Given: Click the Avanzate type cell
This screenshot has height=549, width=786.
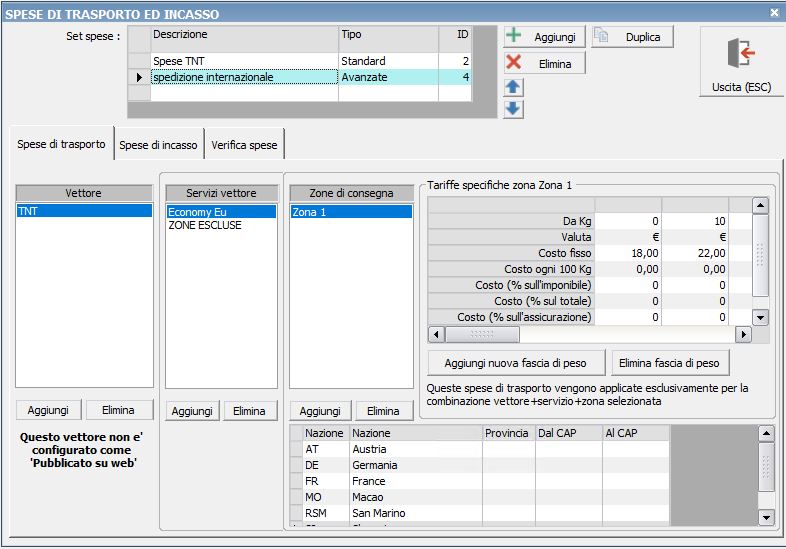Looking at the screenshot, I should 388,77.
